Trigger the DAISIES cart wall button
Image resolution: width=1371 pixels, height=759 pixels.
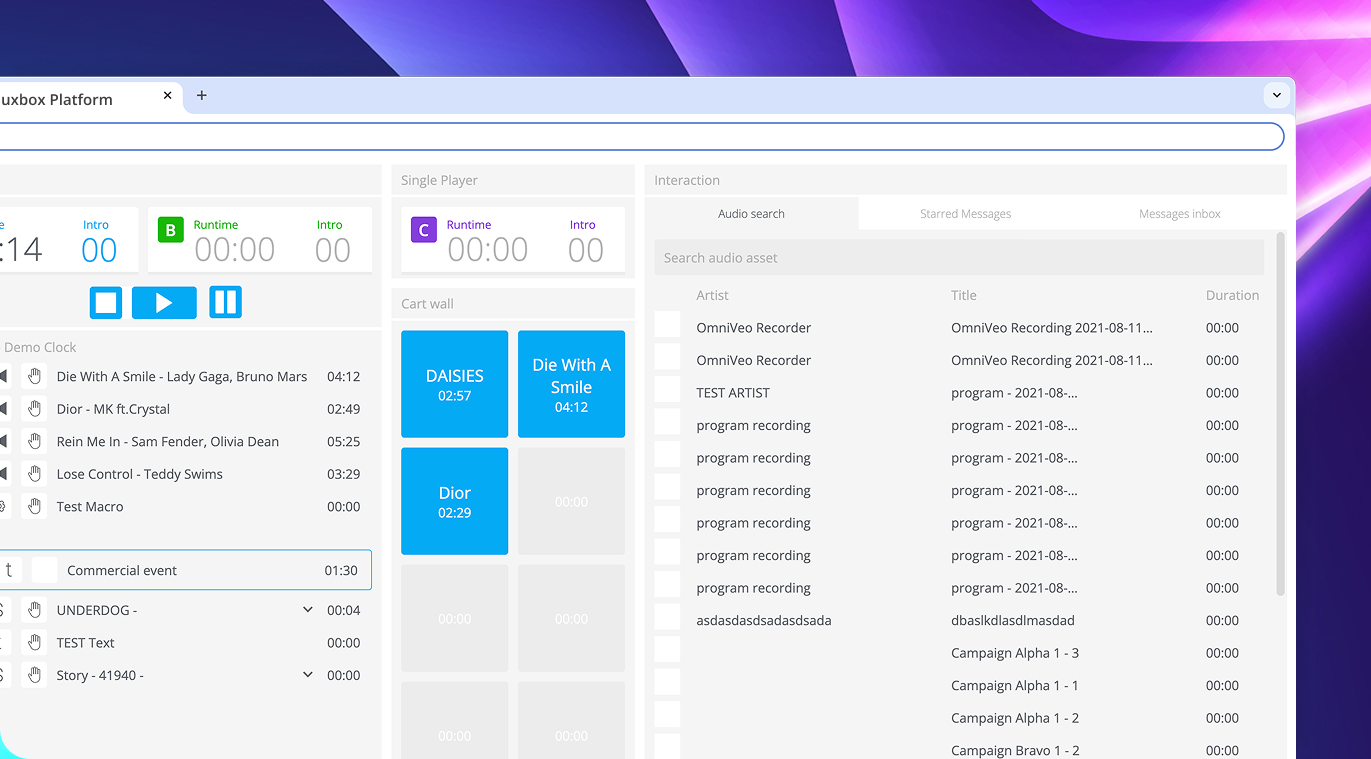[x=454, y=384]
